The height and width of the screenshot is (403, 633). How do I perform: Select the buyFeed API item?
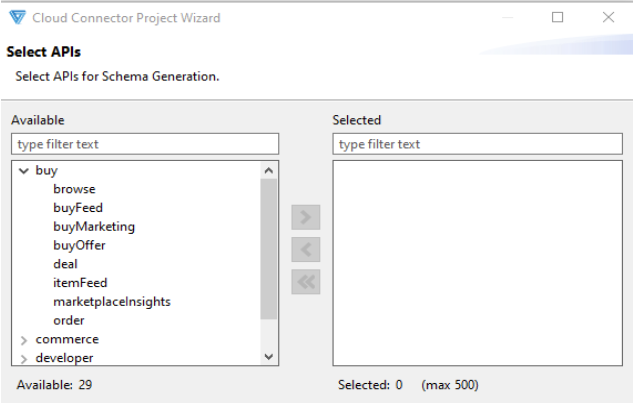(78, 208)
